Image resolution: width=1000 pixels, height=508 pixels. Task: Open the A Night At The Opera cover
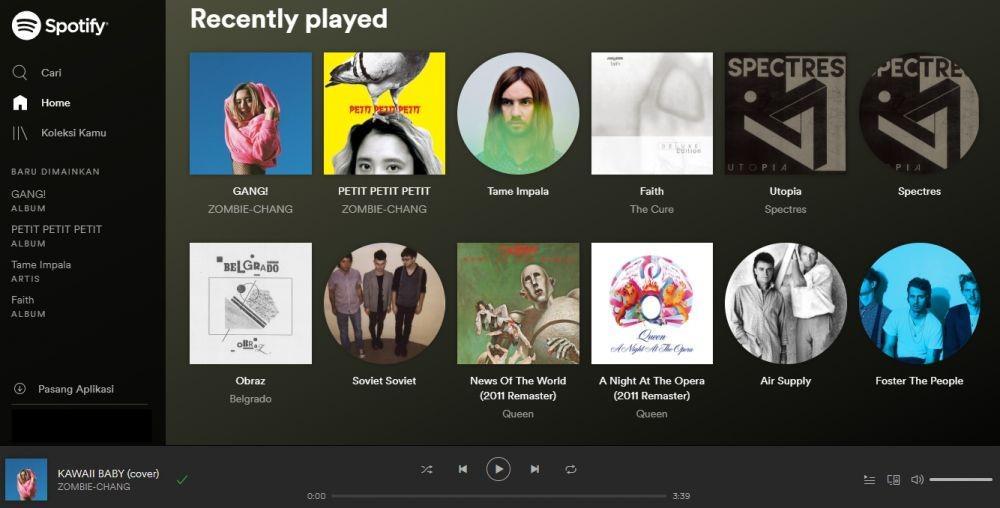pyautogui.click(x=652, y=303)
